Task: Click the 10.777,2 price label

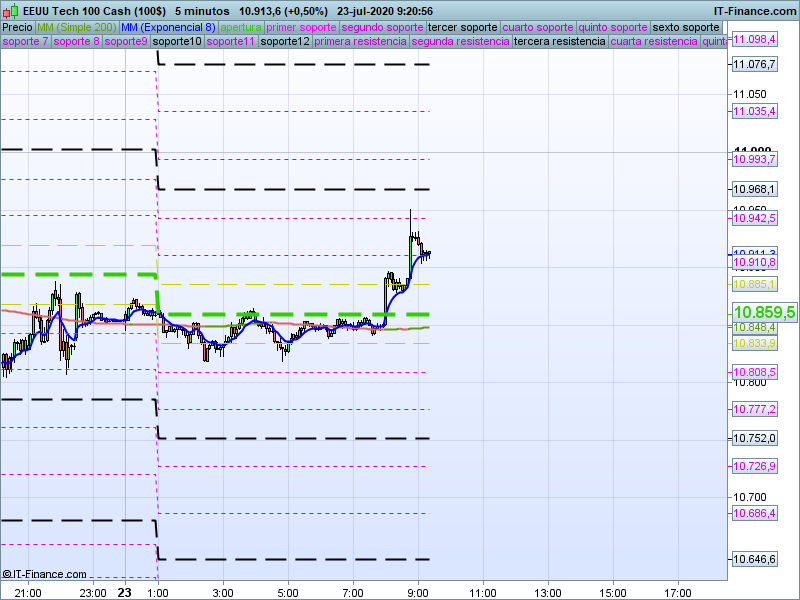Action: click(755, 409)
